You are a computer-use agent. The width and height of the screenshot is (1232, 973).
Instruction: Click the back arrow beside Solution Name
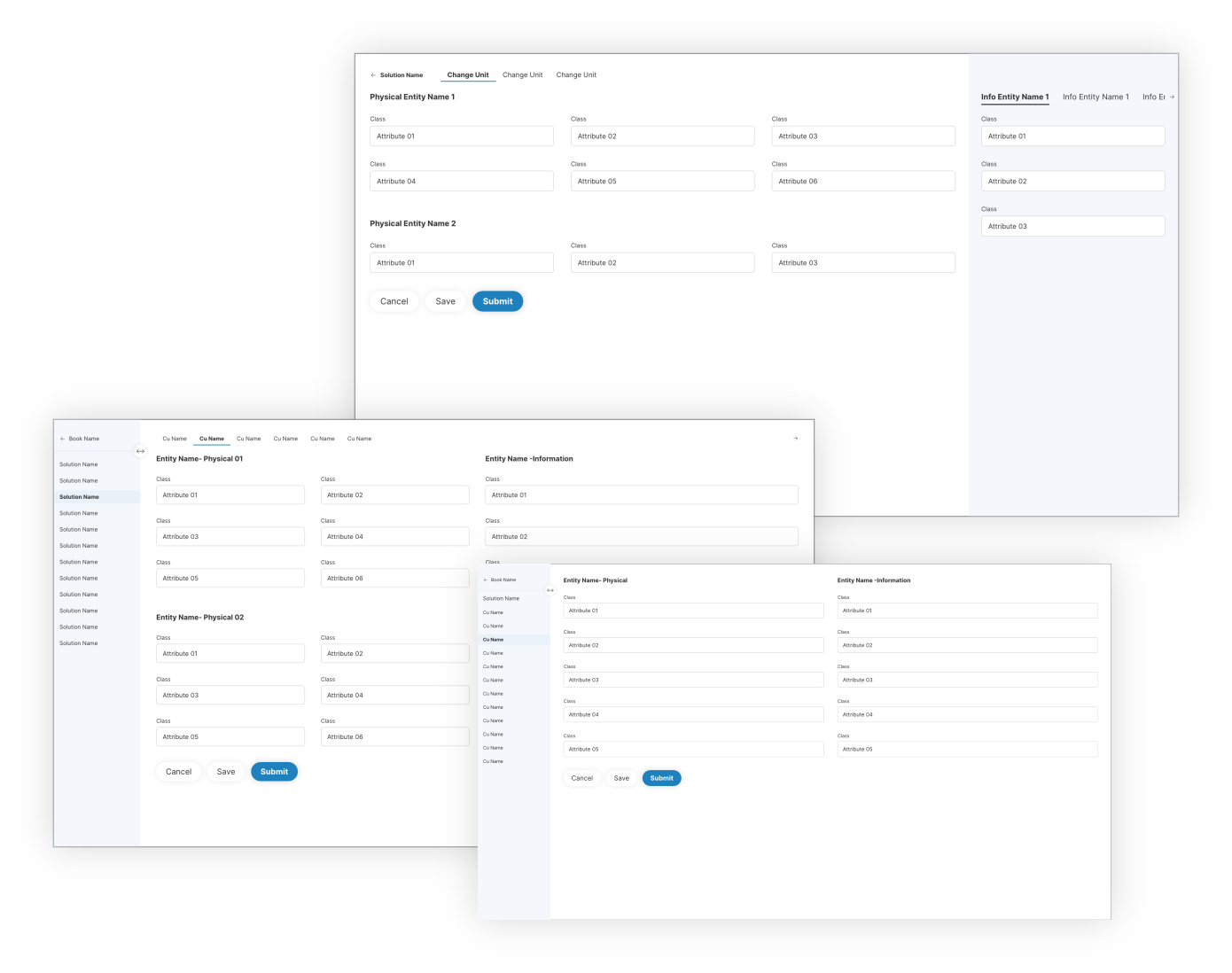[373, 75]
